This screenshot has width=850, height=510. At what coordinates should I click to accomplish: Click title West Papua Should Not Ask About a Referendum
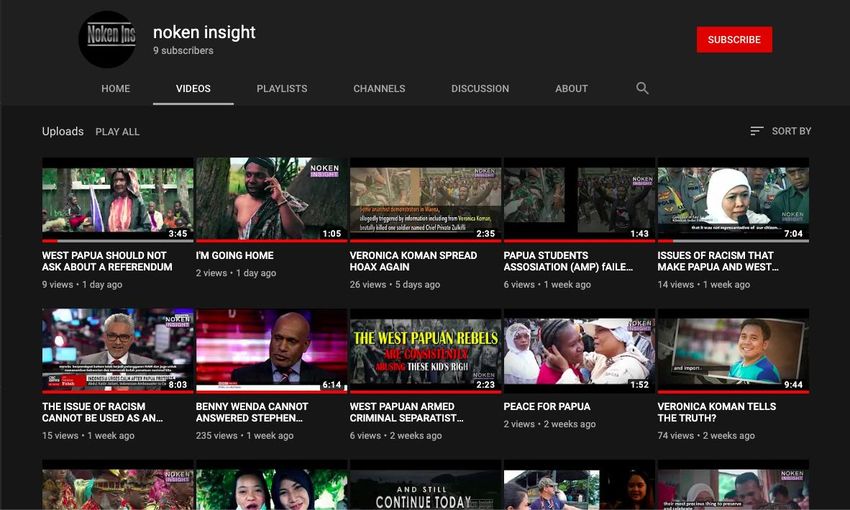click(x=107, y=261)
